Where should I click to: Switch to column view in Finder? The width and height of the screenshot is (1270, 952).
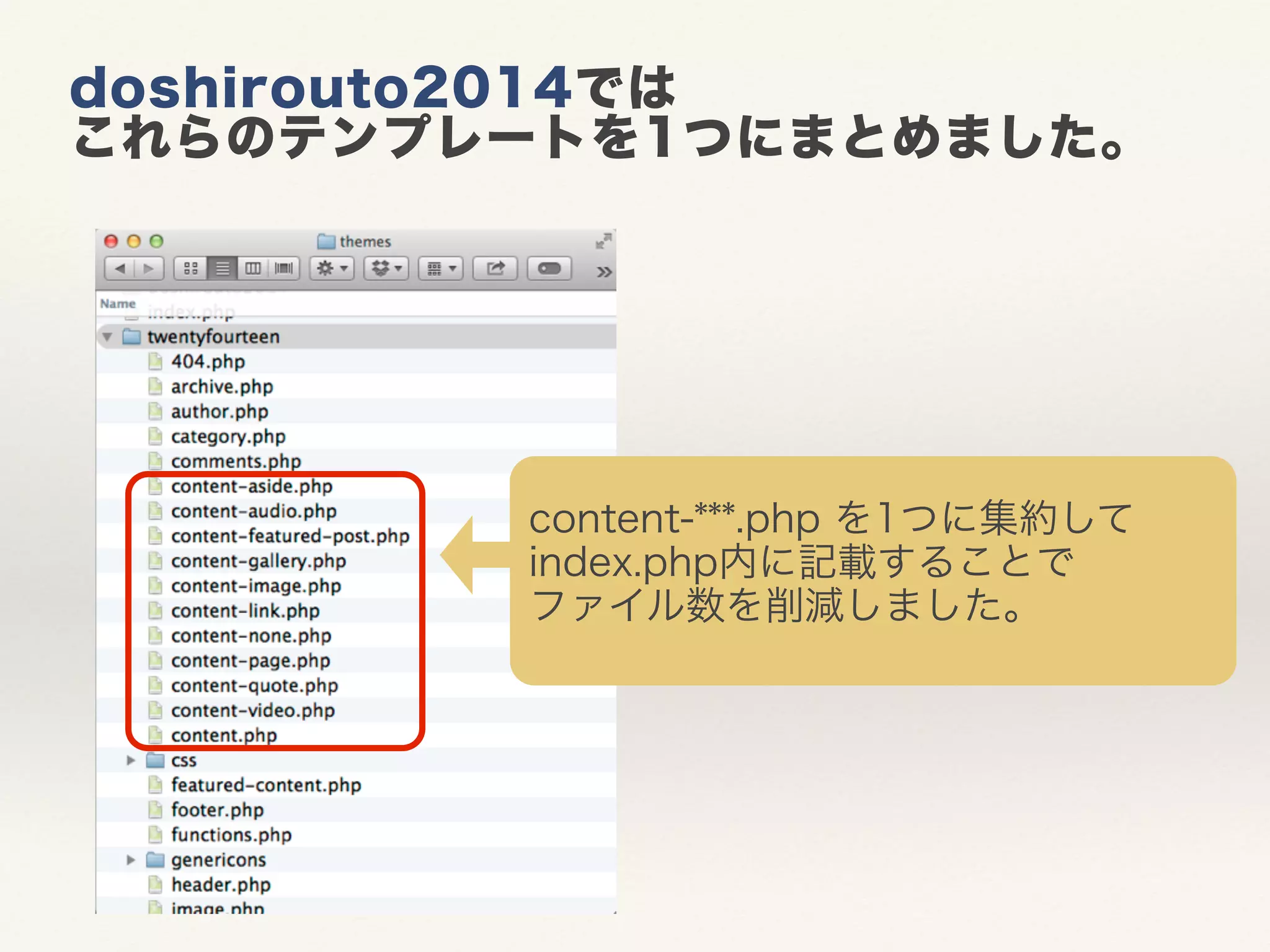[253, 268]
